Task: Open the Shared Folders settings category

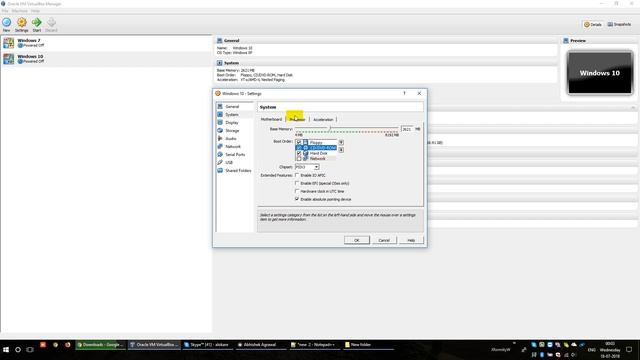Action: pyautogui.click(x=235, y=171)
